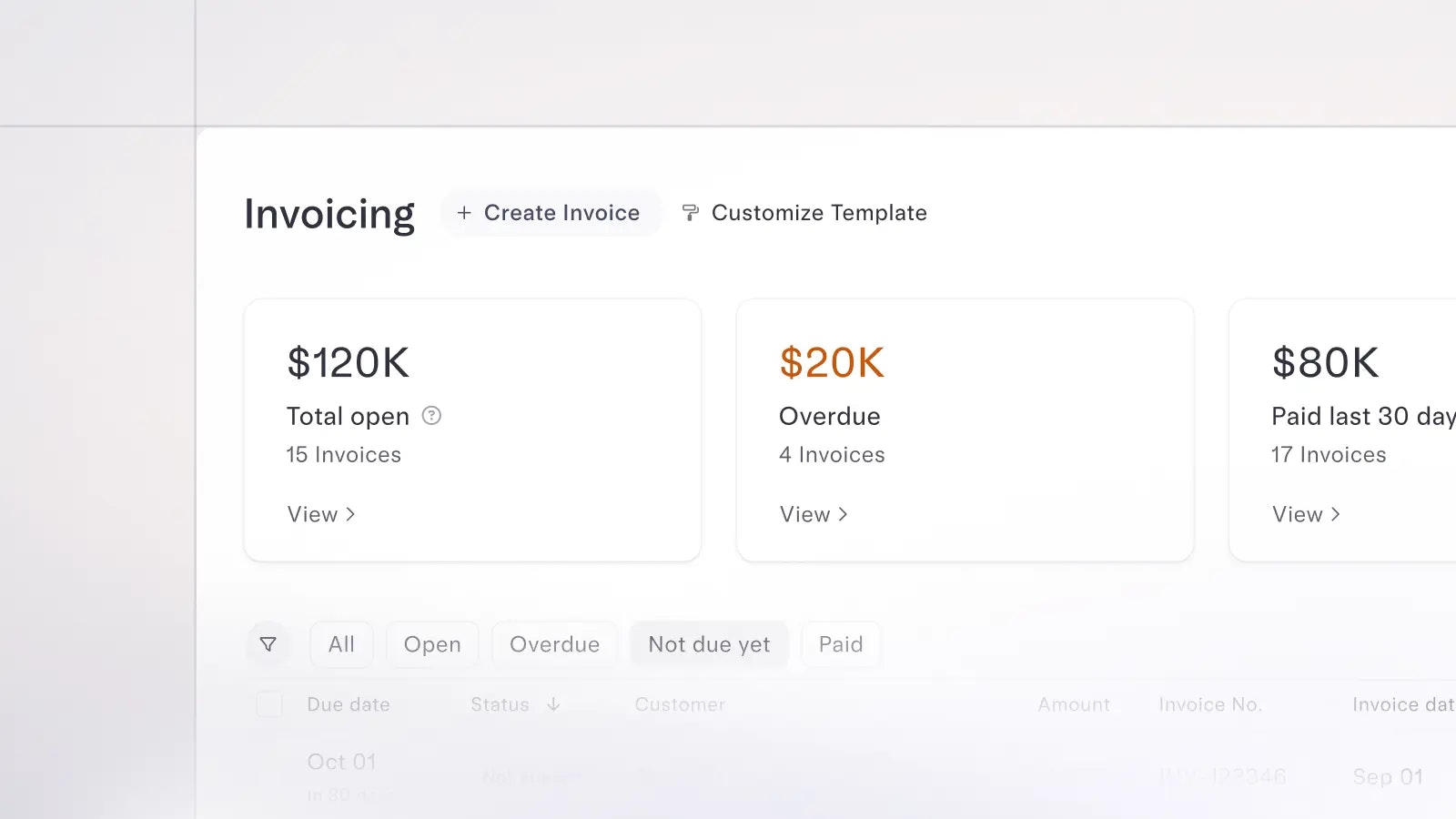Click the chevron next to Overdue card's View
The width and height of the screenshot is (1456, 819).
pyautogui.click(x=844, y=514)
